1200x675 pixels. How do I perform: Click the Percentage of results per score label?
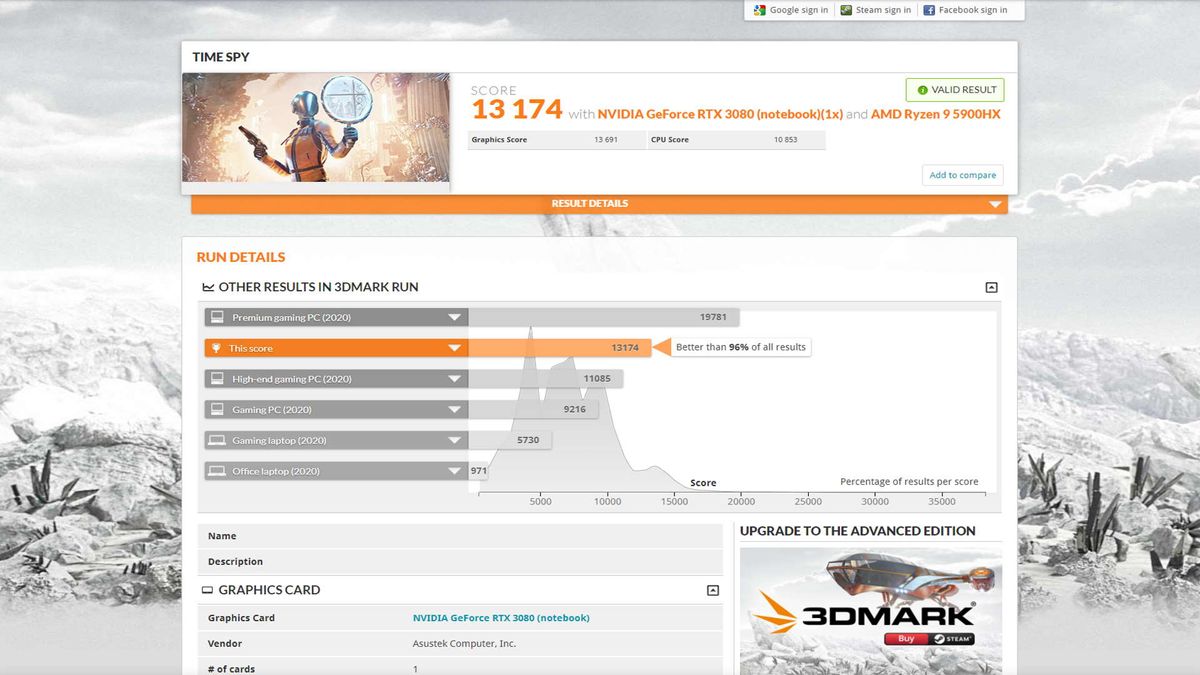[909, 482]
